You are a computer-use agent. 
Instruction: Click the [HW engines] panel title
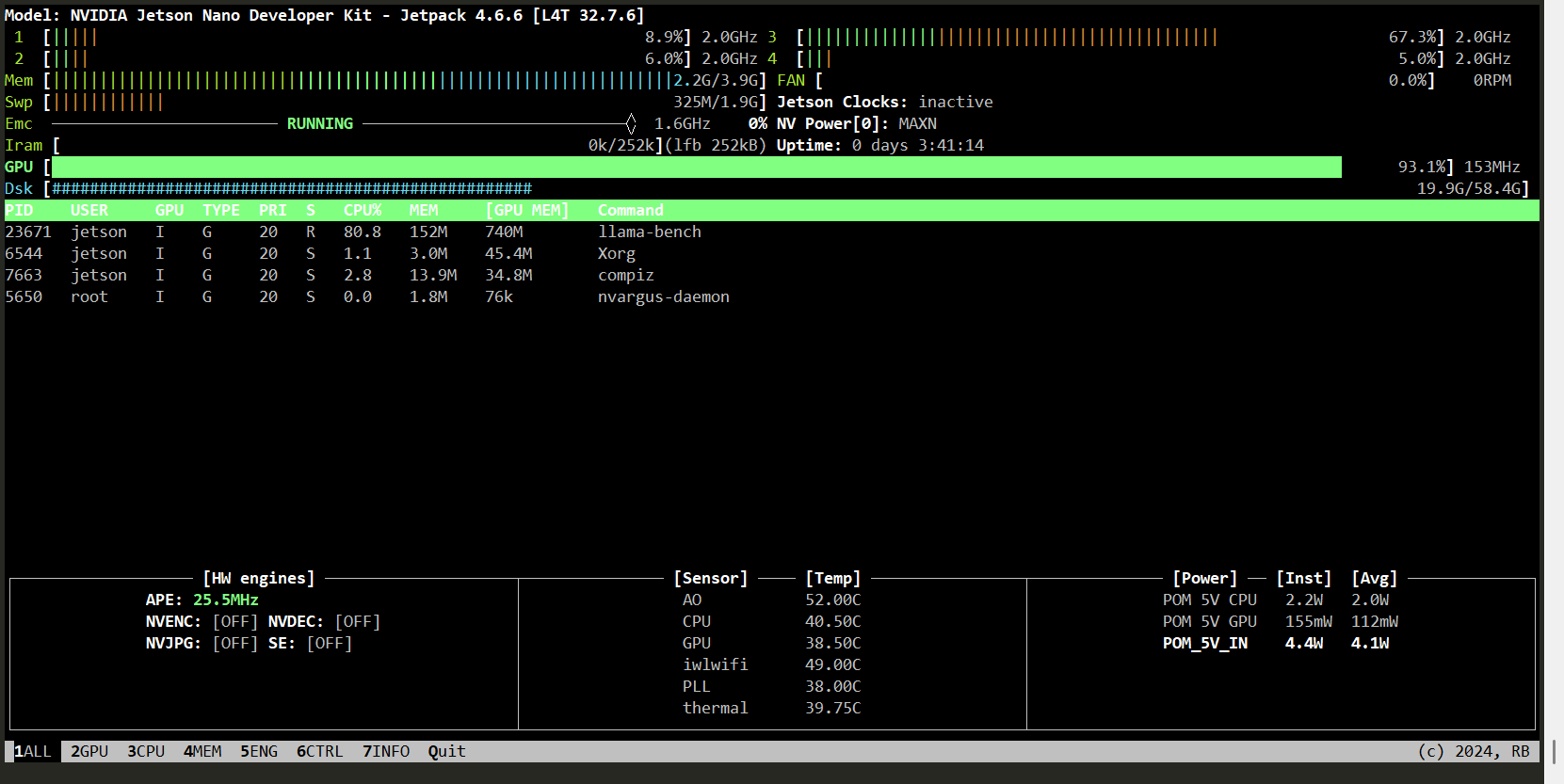click(259, 579)
